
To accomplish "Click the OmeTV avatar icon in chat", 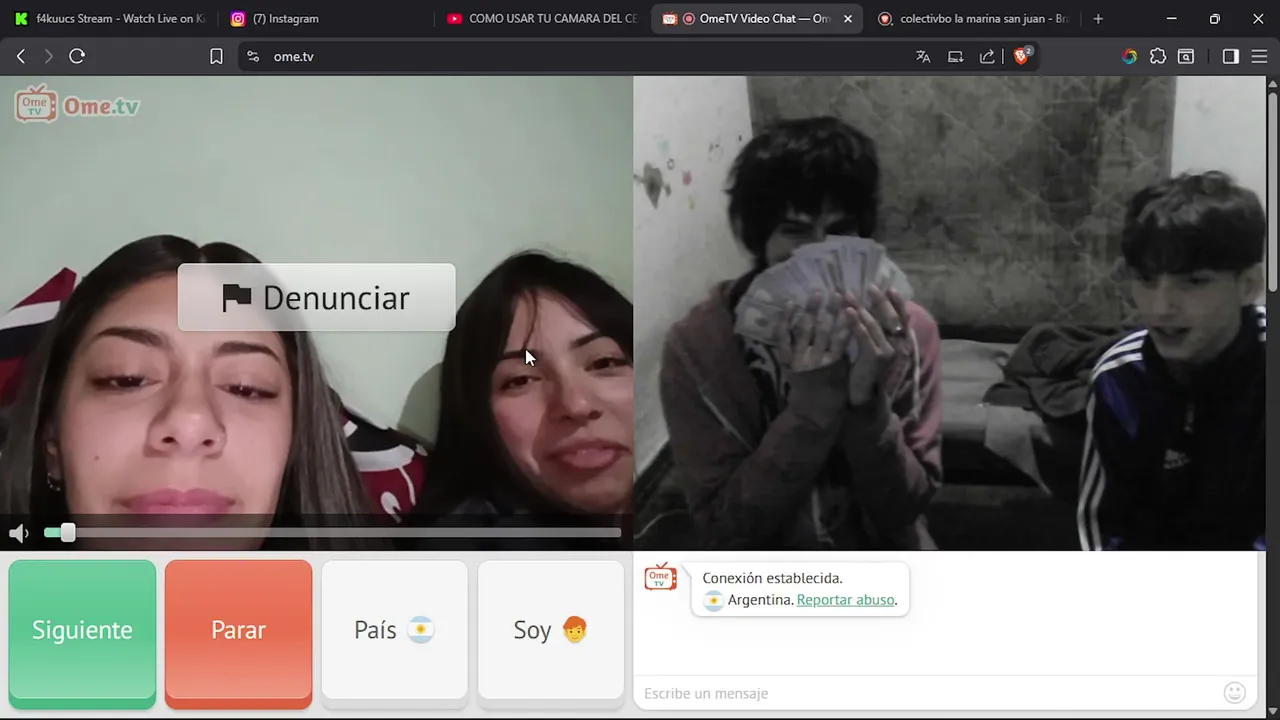I will [x=660, y=577].
